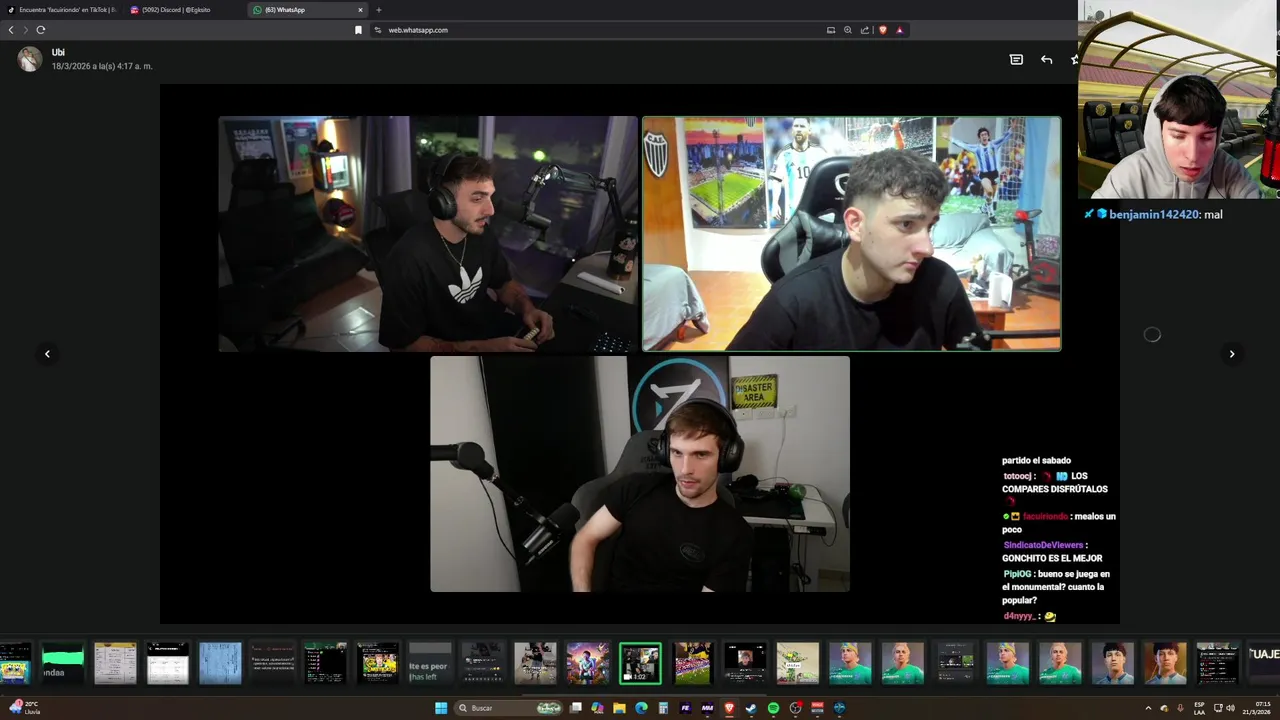Open the 'UAJE' thumbnail at strip end
This screenshot has width=1280, height=720.
pos(1264,664)
